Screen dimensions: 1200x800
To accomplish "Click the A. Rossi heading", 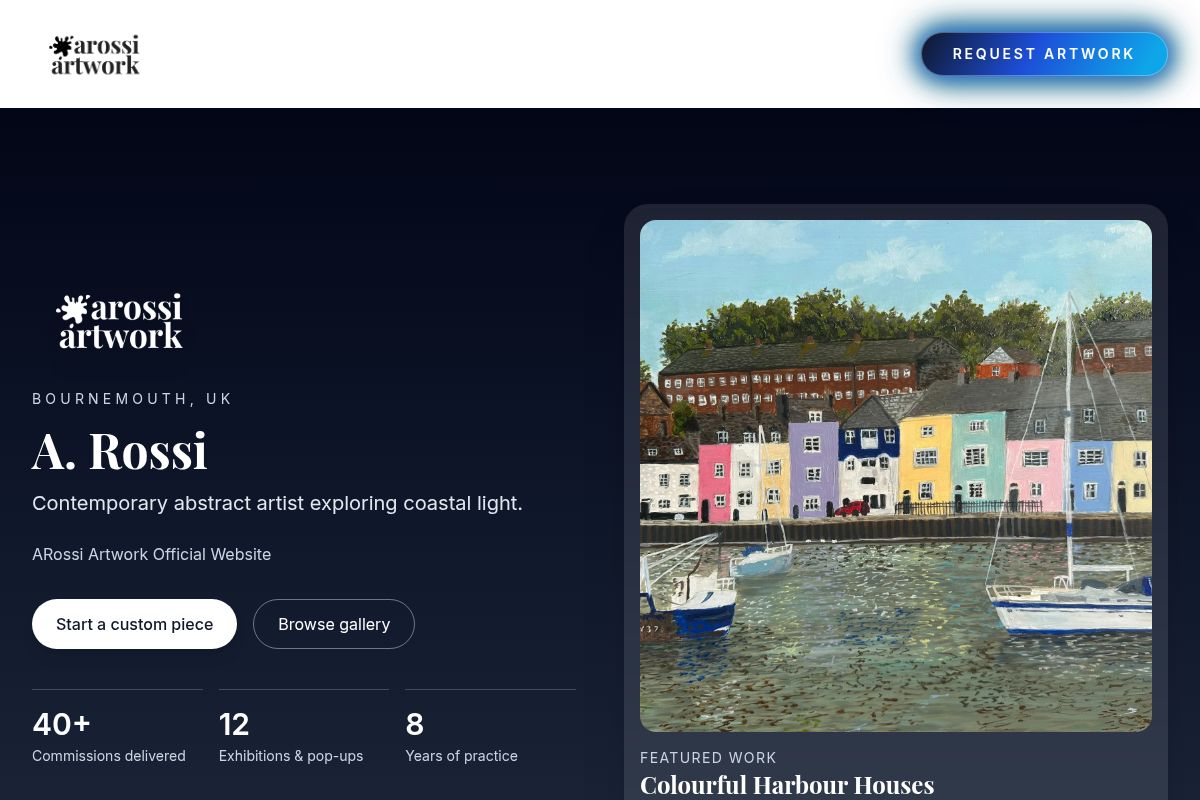I will [x=120, y=451].
